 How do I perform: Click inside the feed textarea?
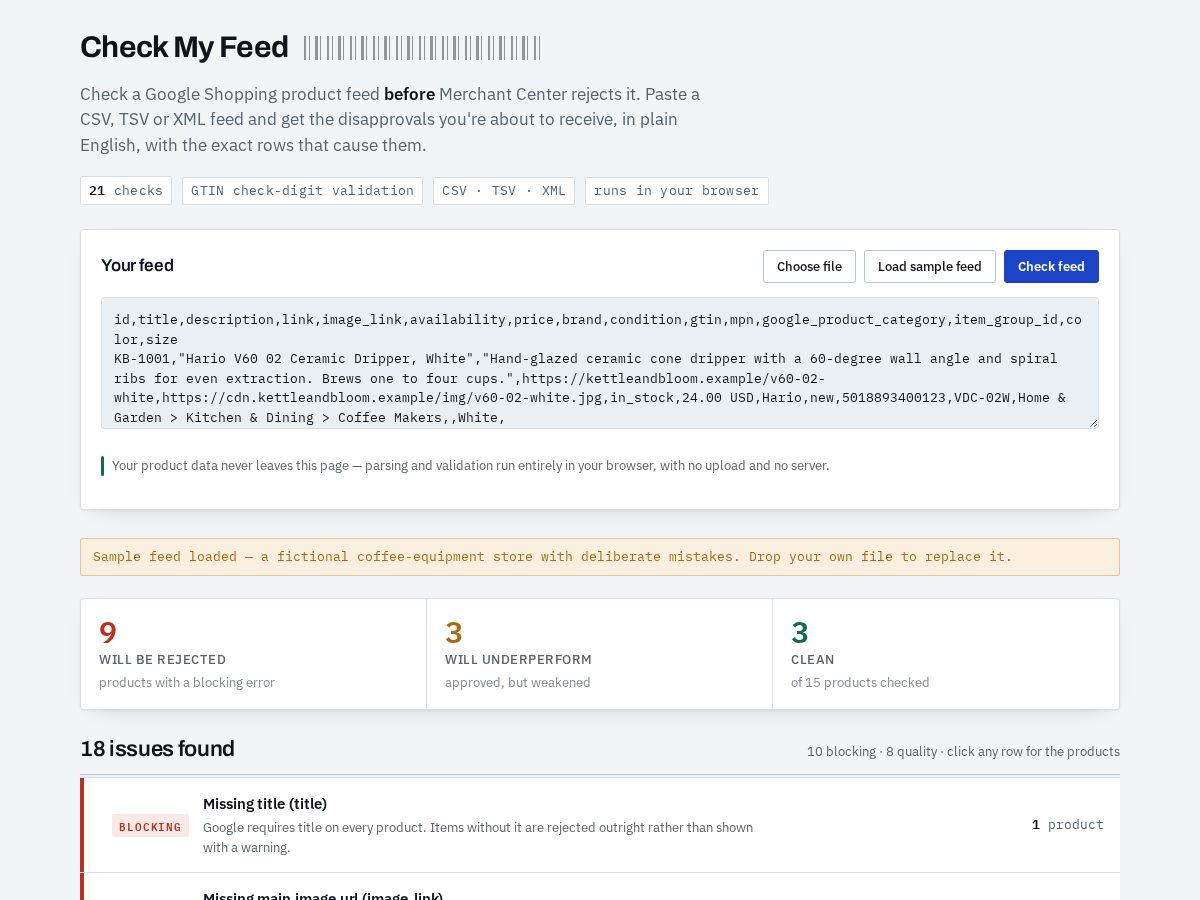(x=600, y=363)
